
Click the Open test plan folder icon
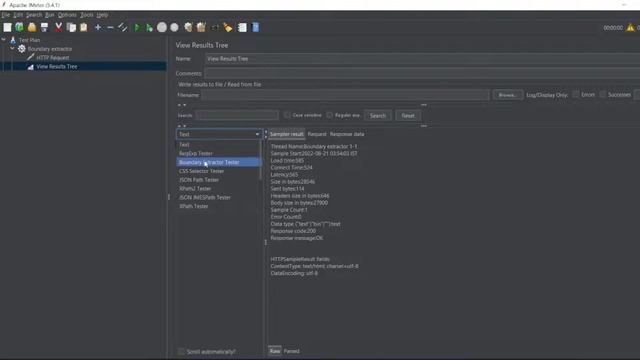click(x=32, y=27)
